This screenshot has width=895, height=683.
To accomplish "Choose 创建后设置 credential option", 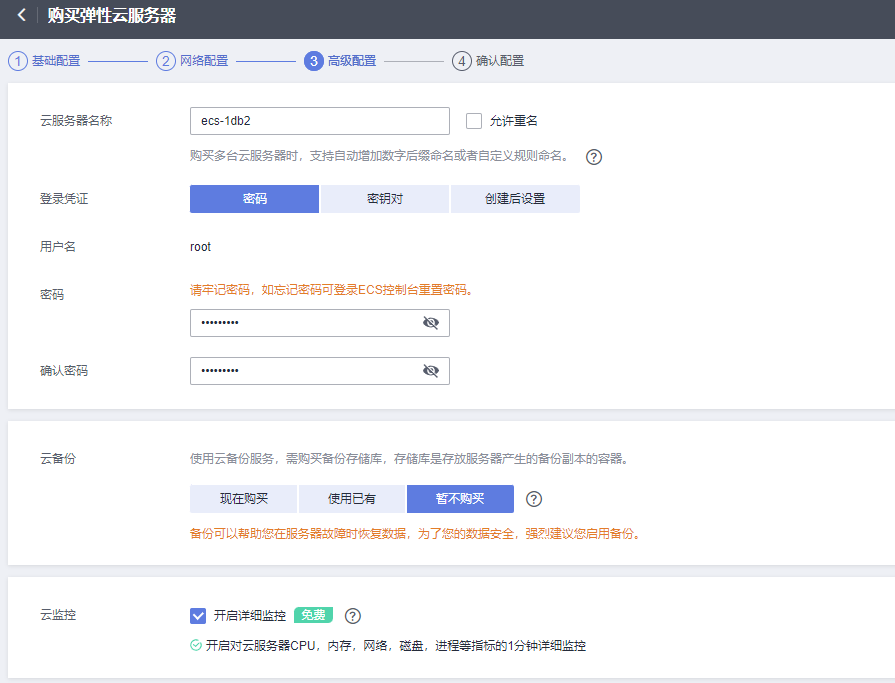I will pos(515,199).
